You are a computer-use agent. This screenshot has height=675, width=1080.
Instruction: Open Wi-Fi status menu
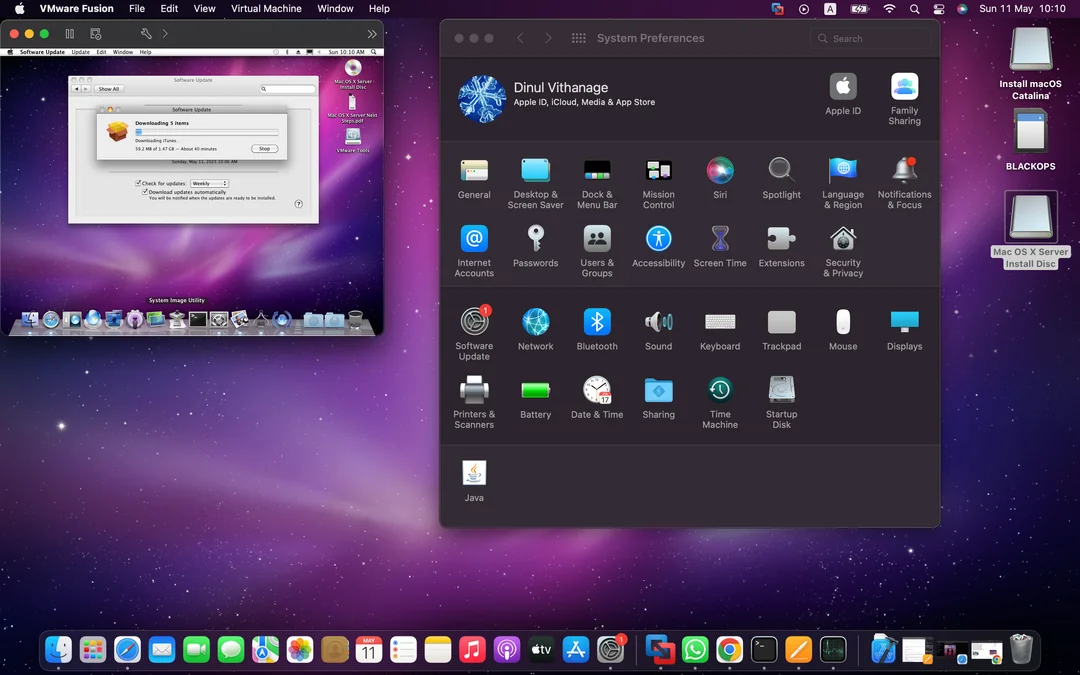pos(889,9)
